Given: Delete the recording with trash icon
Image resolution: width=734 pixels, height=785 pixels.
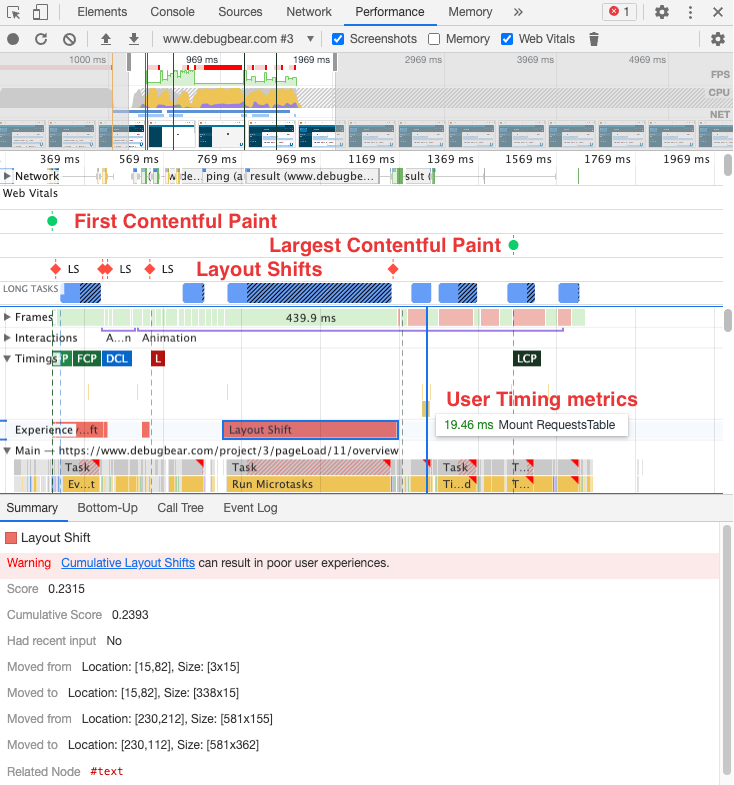Looking at the screenshot, I should (594, 39).
